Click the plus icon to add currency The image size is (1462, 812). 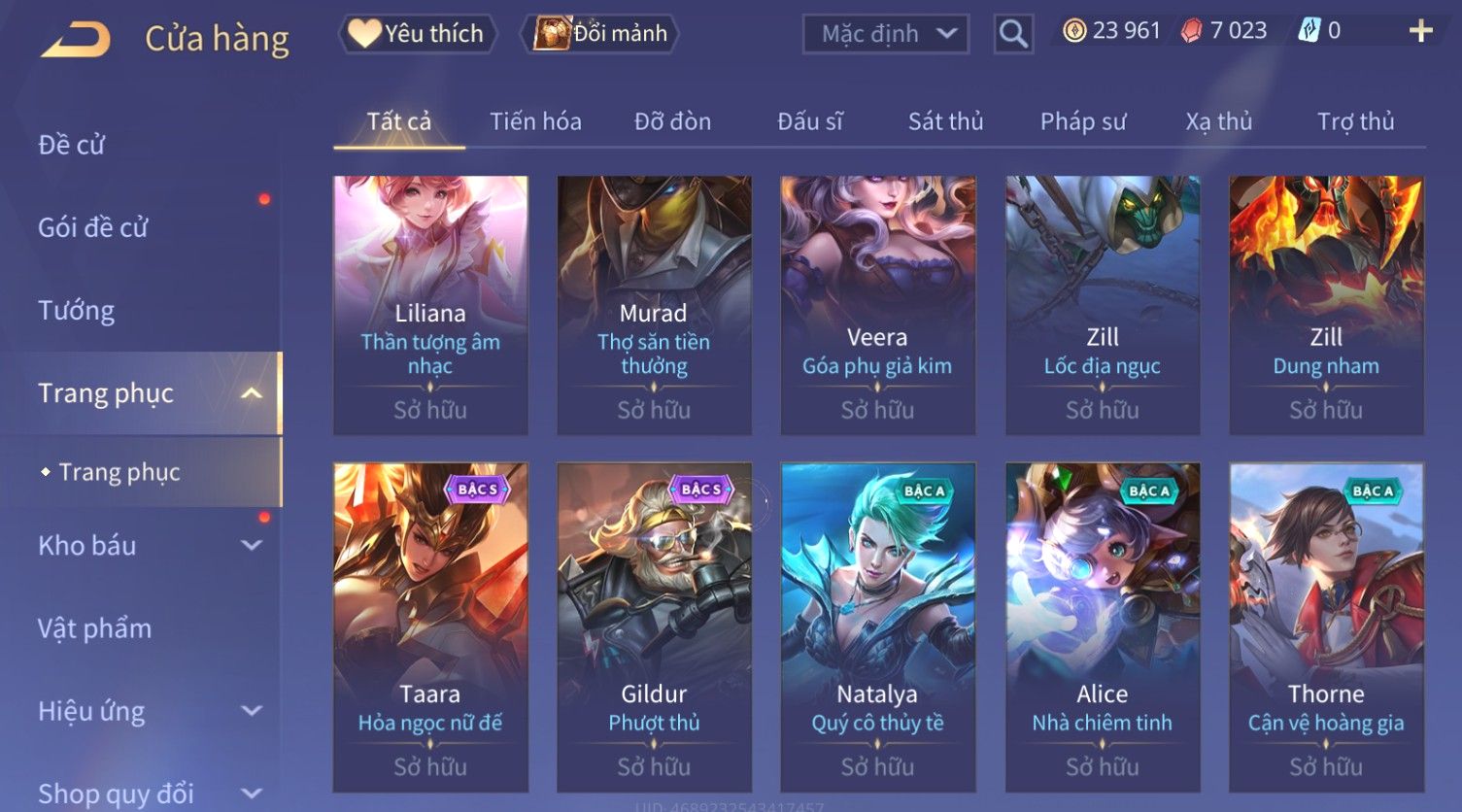1420,31
